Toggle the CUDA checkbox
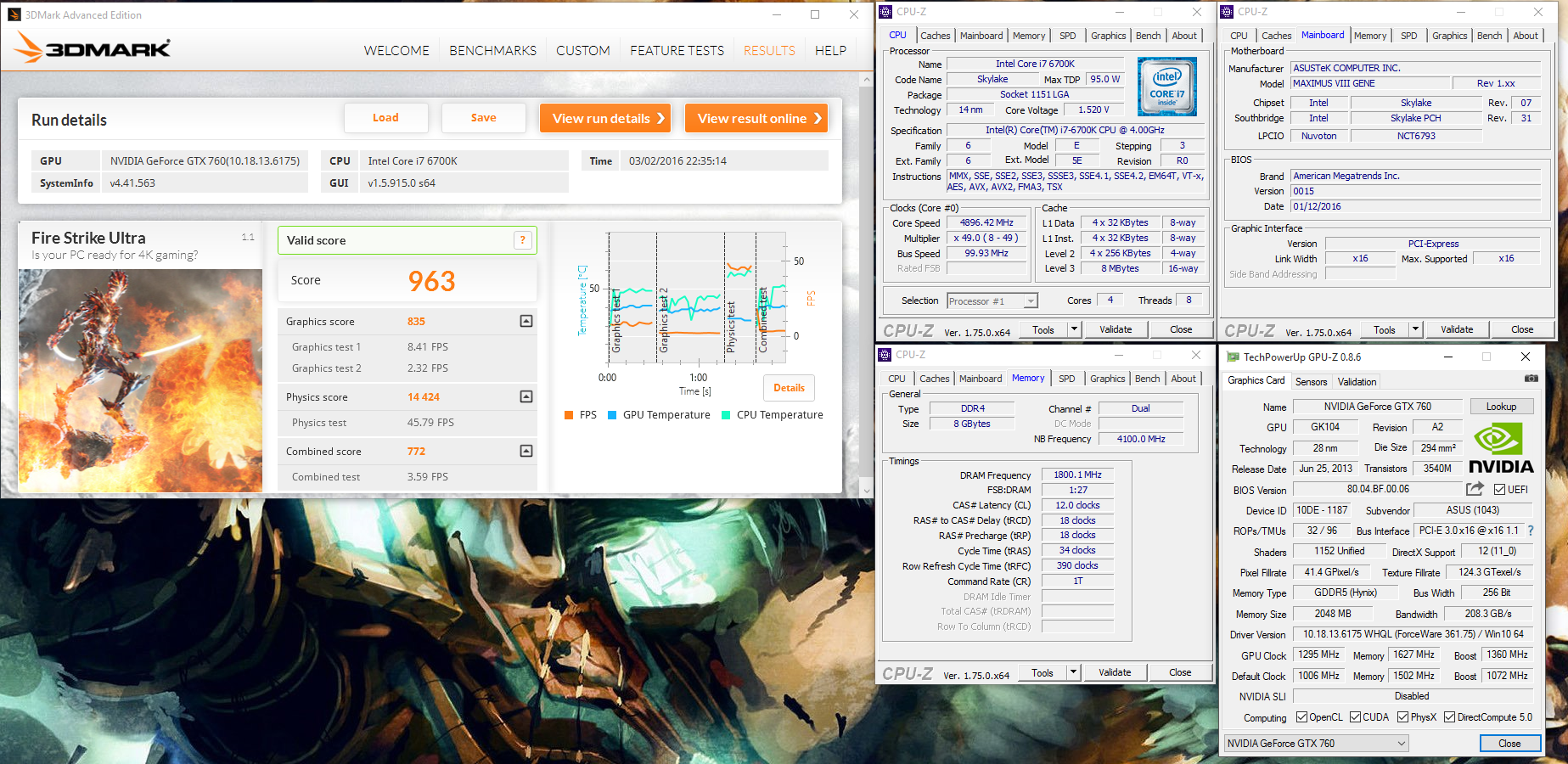Image resolution: width=1568 pixels, height=764 pixels. click(1355, 717)
